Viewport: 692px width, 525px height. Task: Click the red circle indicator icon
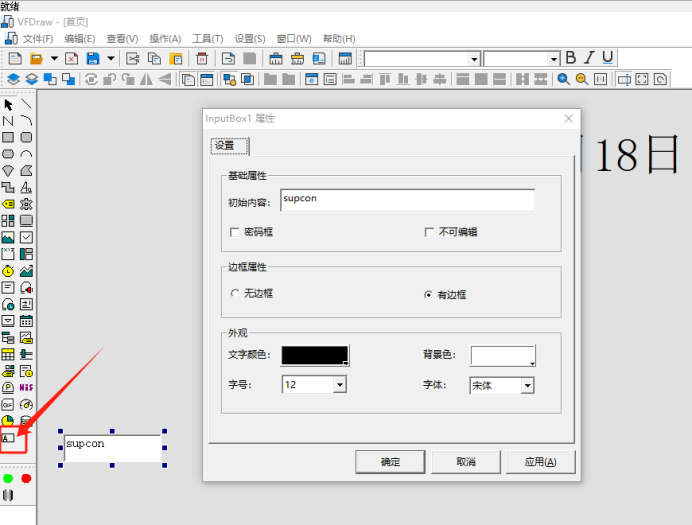pos(26,479)
